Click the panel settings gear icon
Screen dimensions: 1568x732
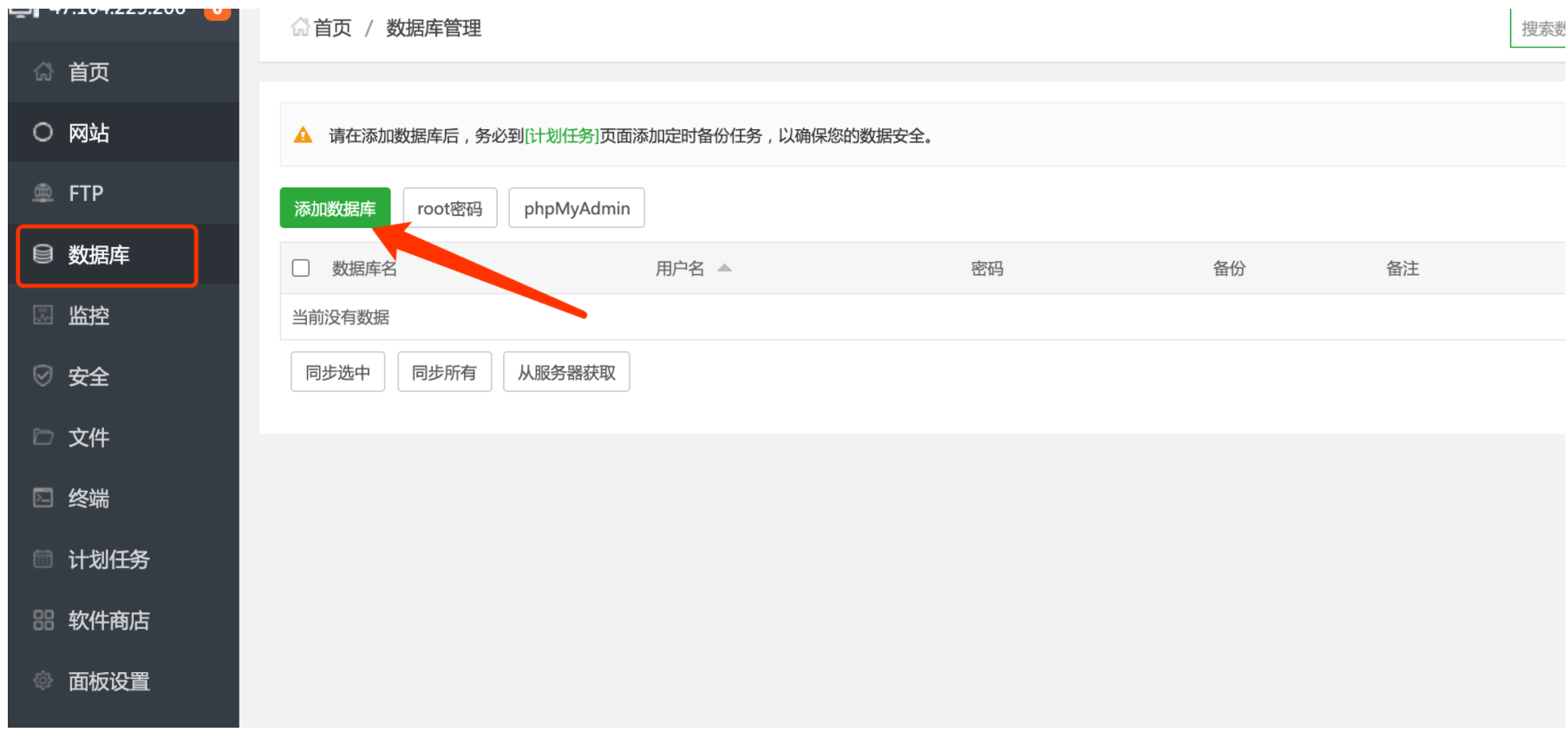click(x=43, y=681)
